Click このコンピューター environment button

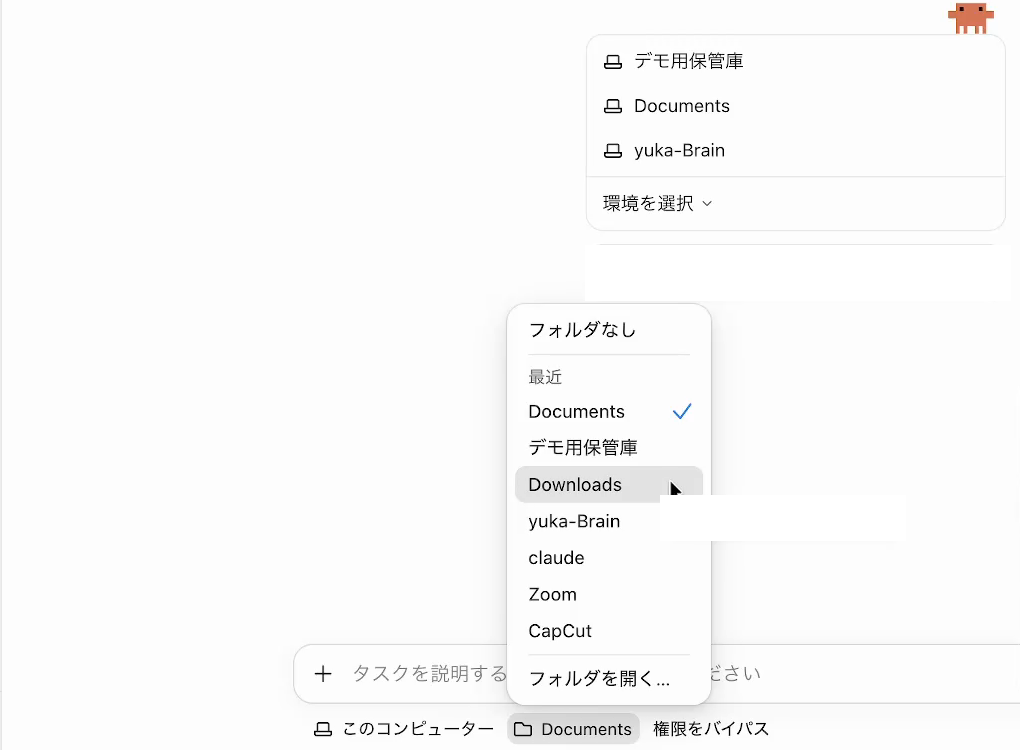point(404,729)
